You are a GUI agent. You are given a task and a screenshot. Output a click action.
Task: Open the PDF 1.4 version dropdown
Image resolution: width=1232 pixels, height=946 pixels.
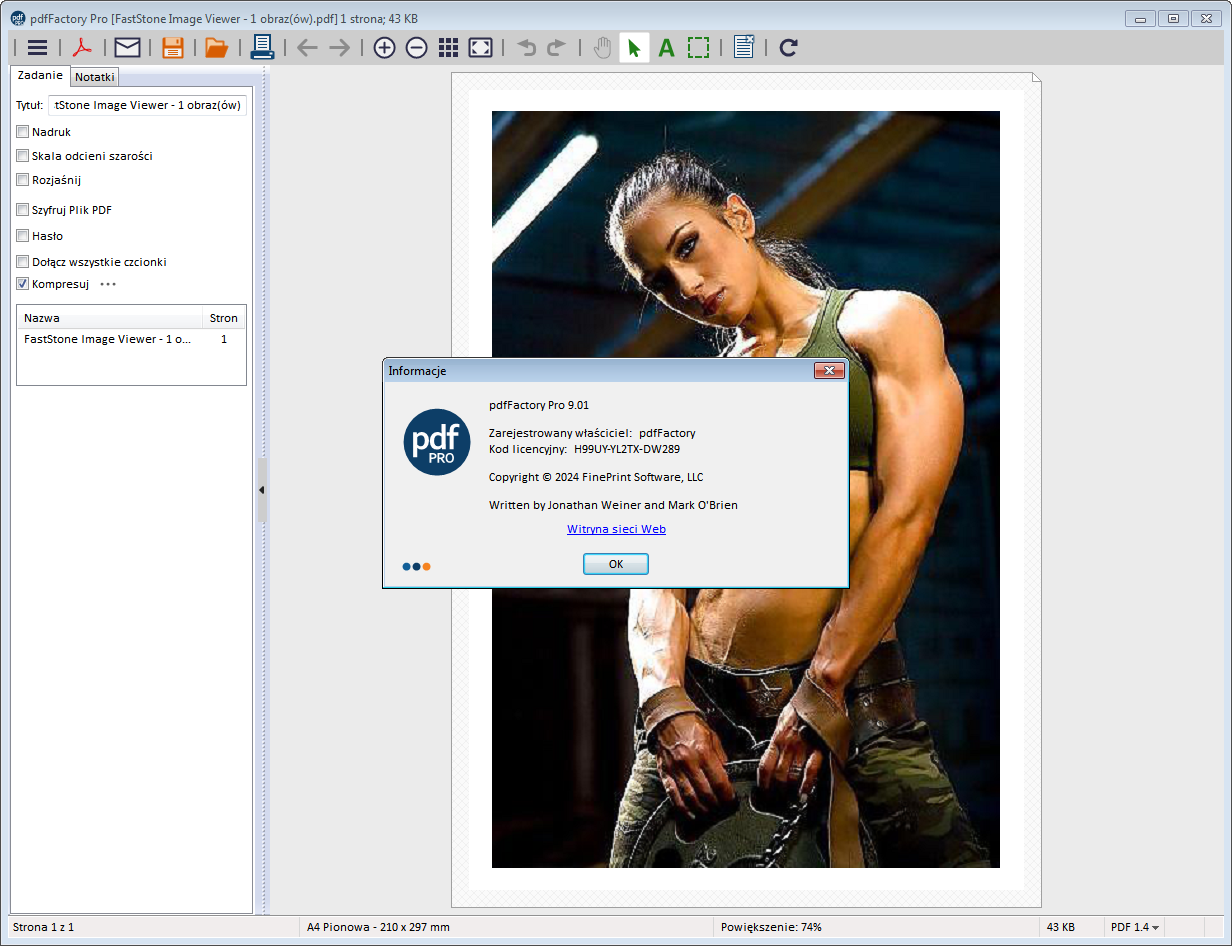tap(1135, 927)
